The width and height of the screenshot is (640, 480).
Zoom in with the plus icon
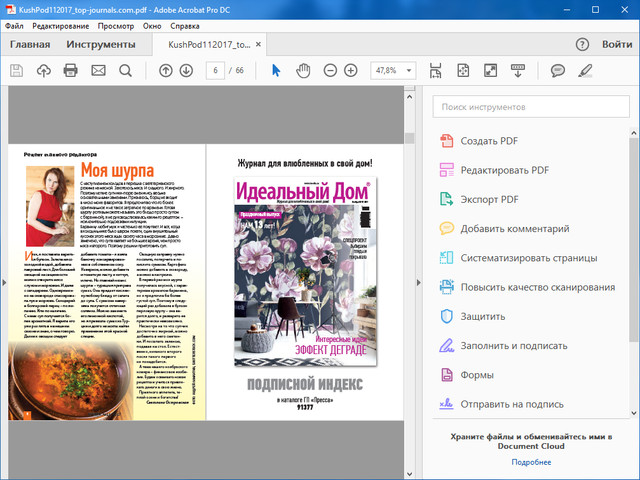click(351, 70)
